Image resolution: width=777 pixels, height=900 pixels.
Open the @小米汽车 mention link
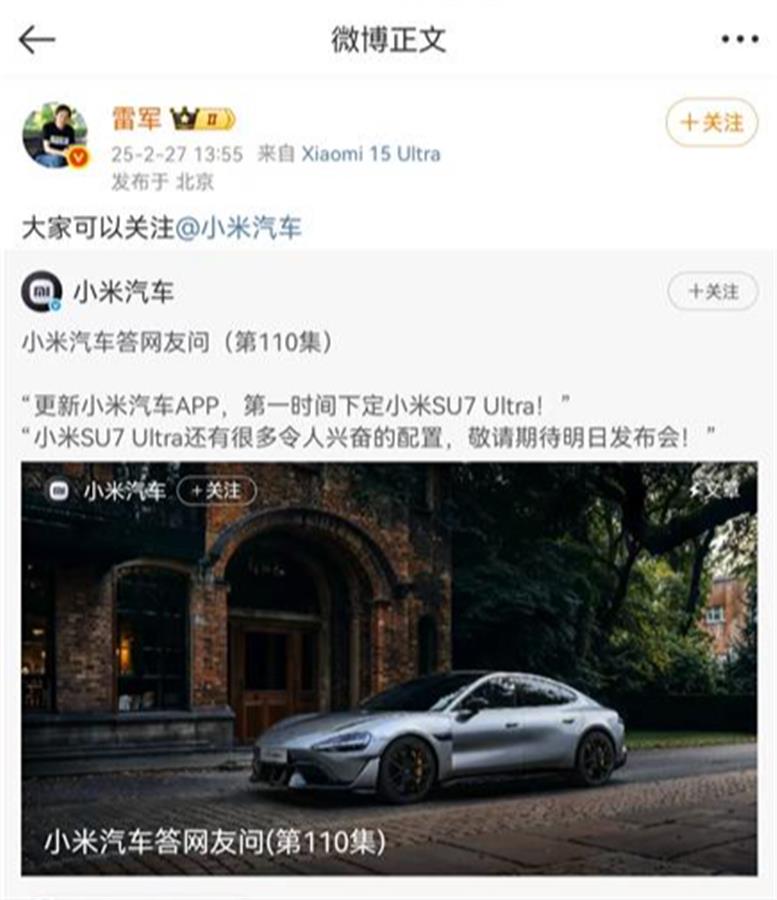238,228
